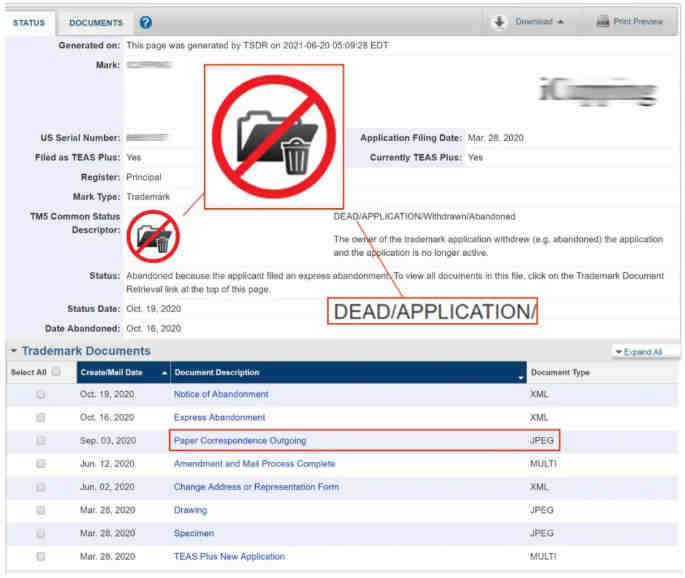Click the JPEG type in Paper Correspondence row
This screenshot has height=578, width=685.
coord(542,441)
